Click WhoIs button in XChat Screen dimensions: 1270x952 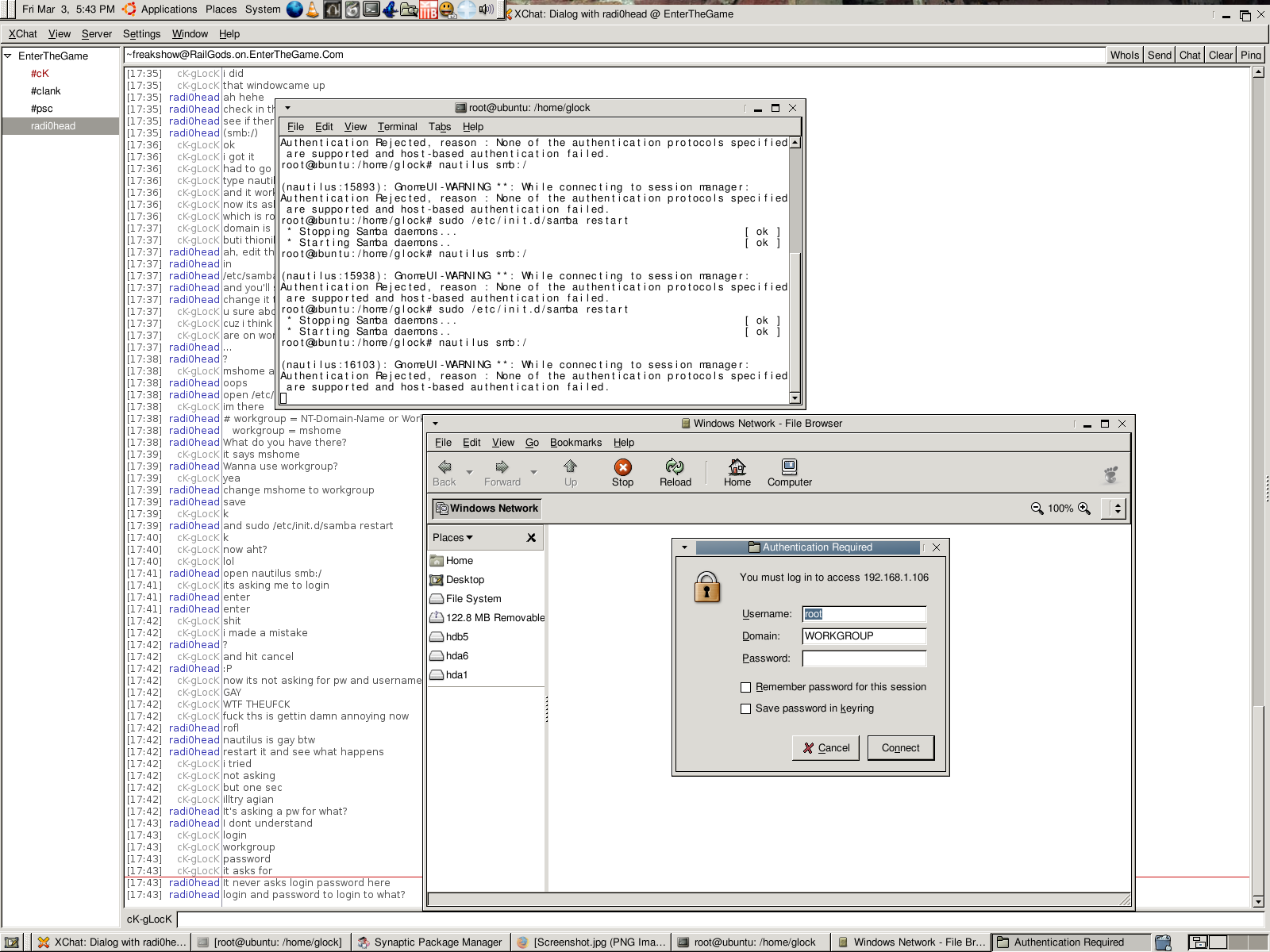click(1125, 55)
